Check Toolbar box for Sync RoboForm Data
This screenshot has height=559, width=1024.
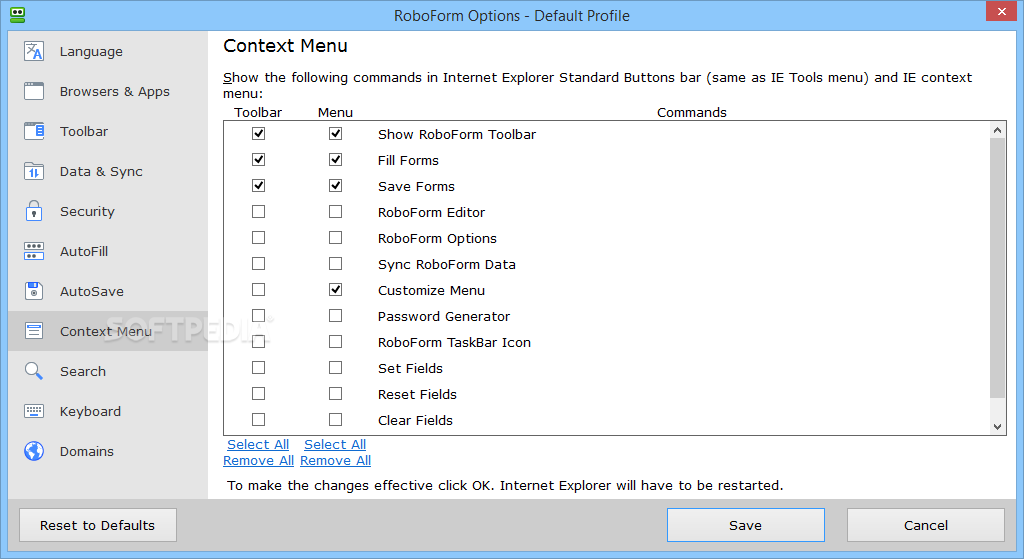[259, 263]
